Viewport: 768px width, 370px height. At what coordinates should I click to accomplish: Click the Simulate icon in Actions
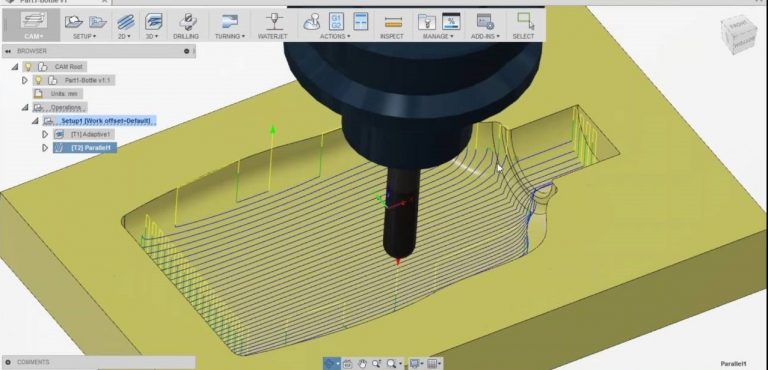(312, 22)
